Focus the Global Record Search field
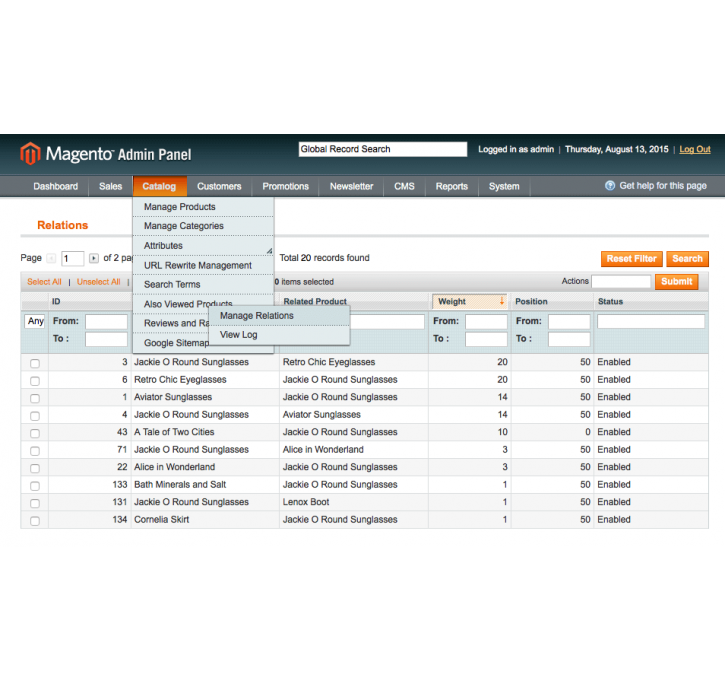This screenshot has width=725, height=680. 383,149
